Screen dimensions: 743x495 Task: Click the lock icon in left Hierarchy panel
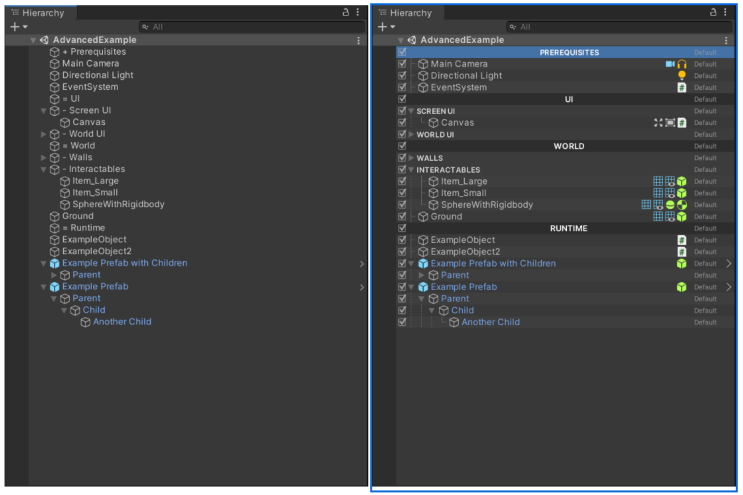coord(346,12)
